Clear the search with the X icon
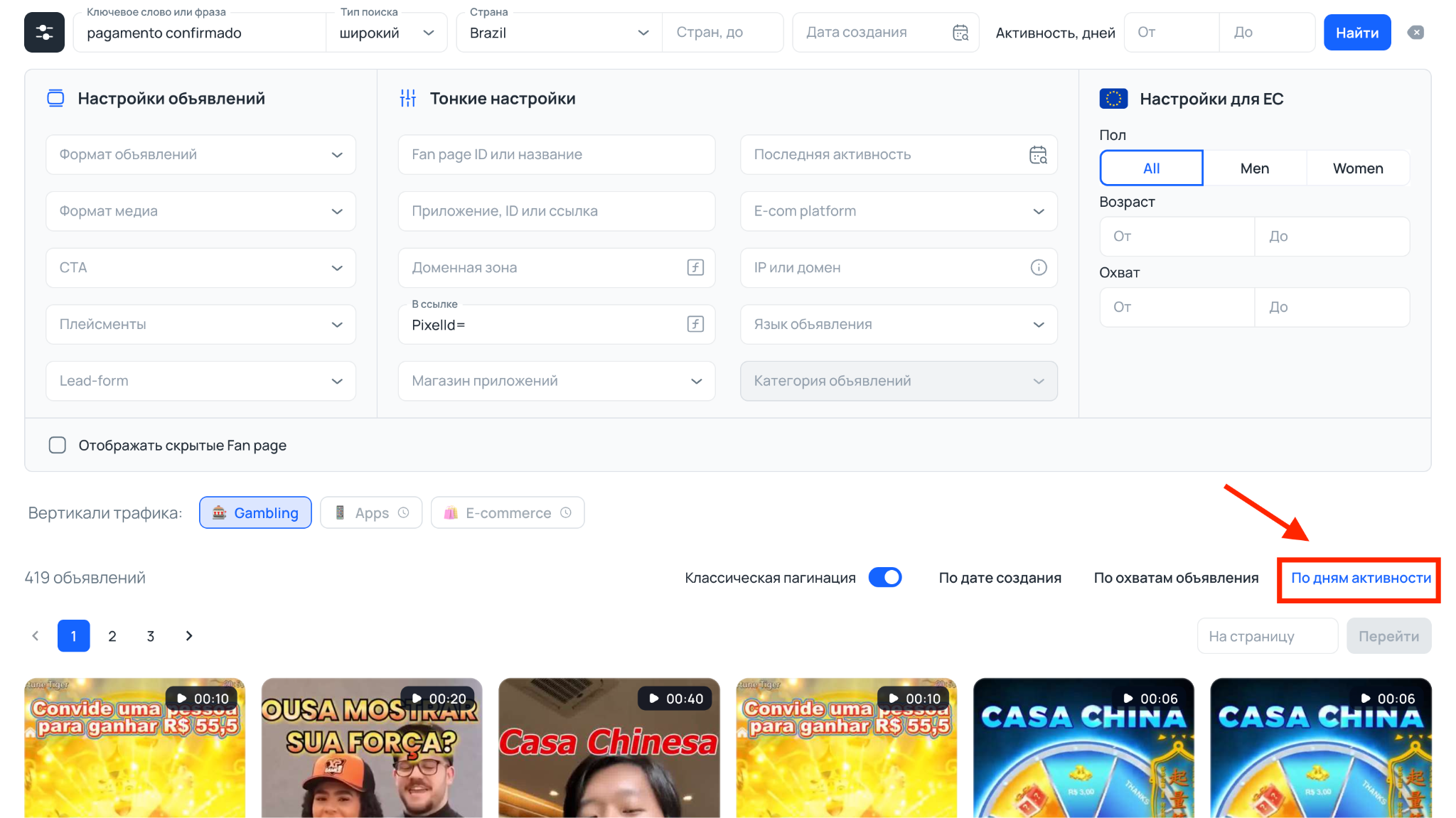This screenshot has width=1456, height=818. pyautogui.click(x=1415, y=33)
